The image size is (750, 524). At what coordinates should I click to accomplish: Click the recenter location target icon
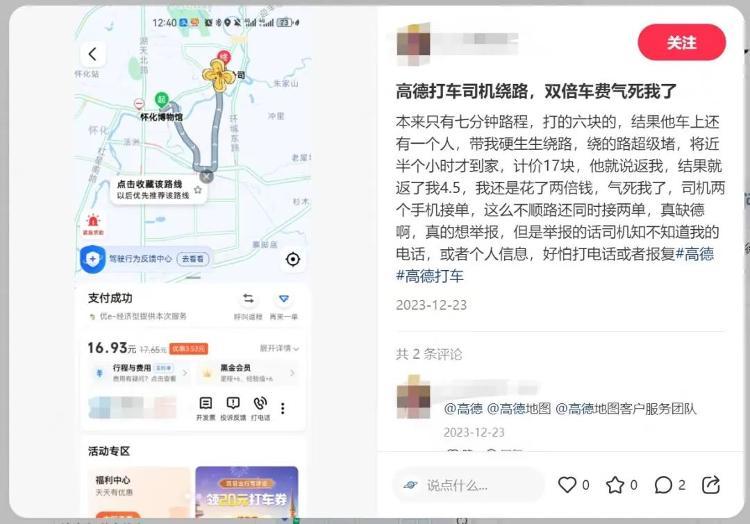click(x=293, y=259)
